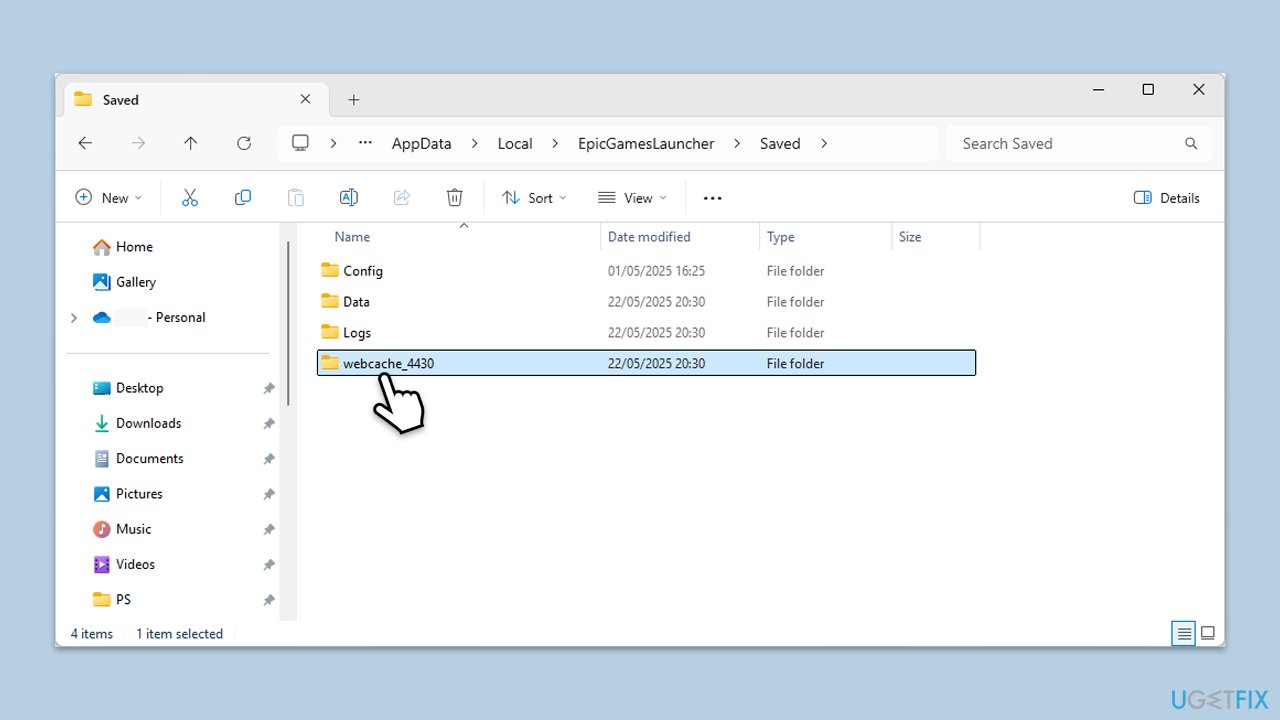
Task: Switch to large thumbnails view button
Action: [x=1207, y=633]
